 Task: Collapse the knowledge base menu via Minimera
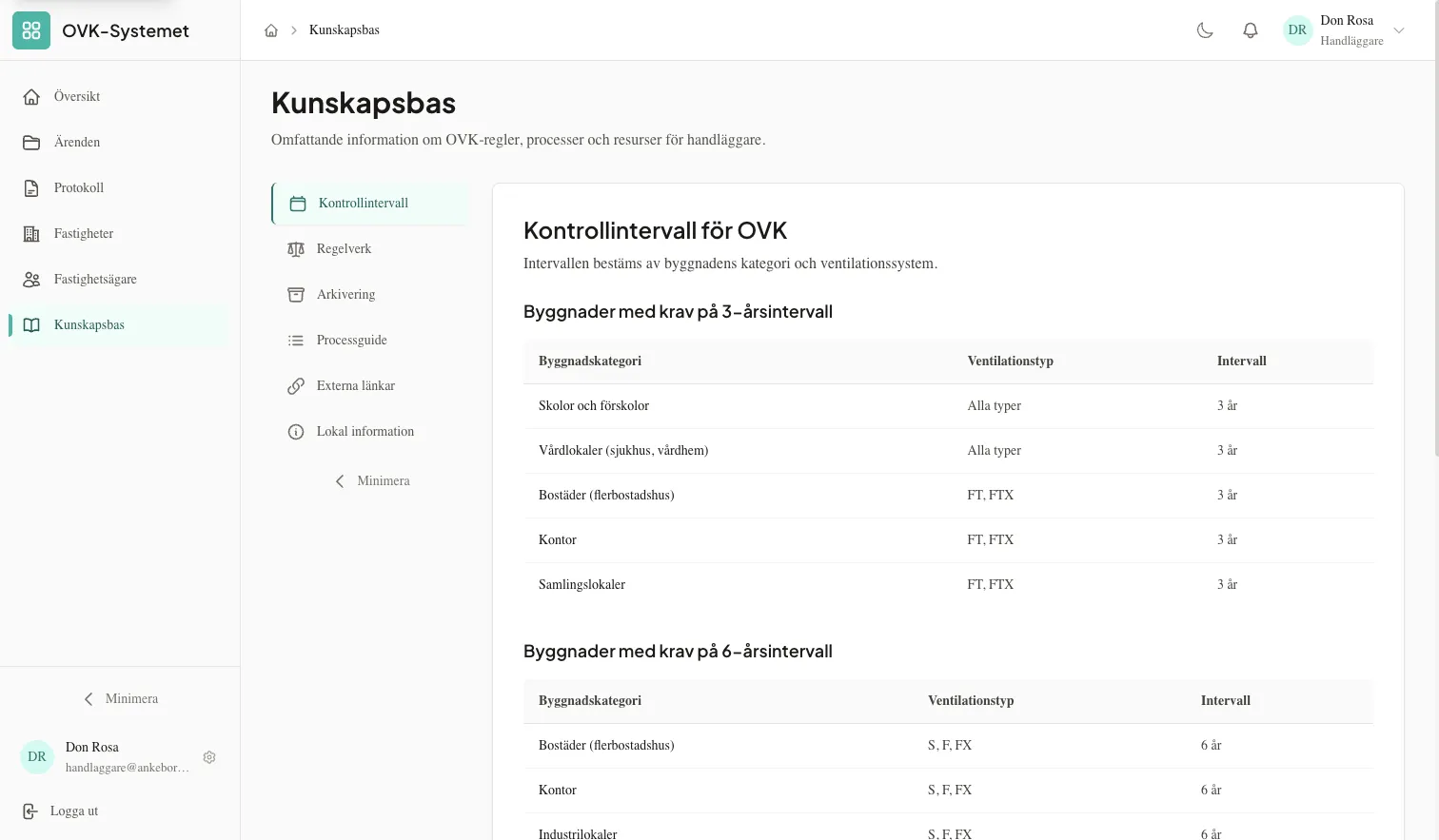373,480
